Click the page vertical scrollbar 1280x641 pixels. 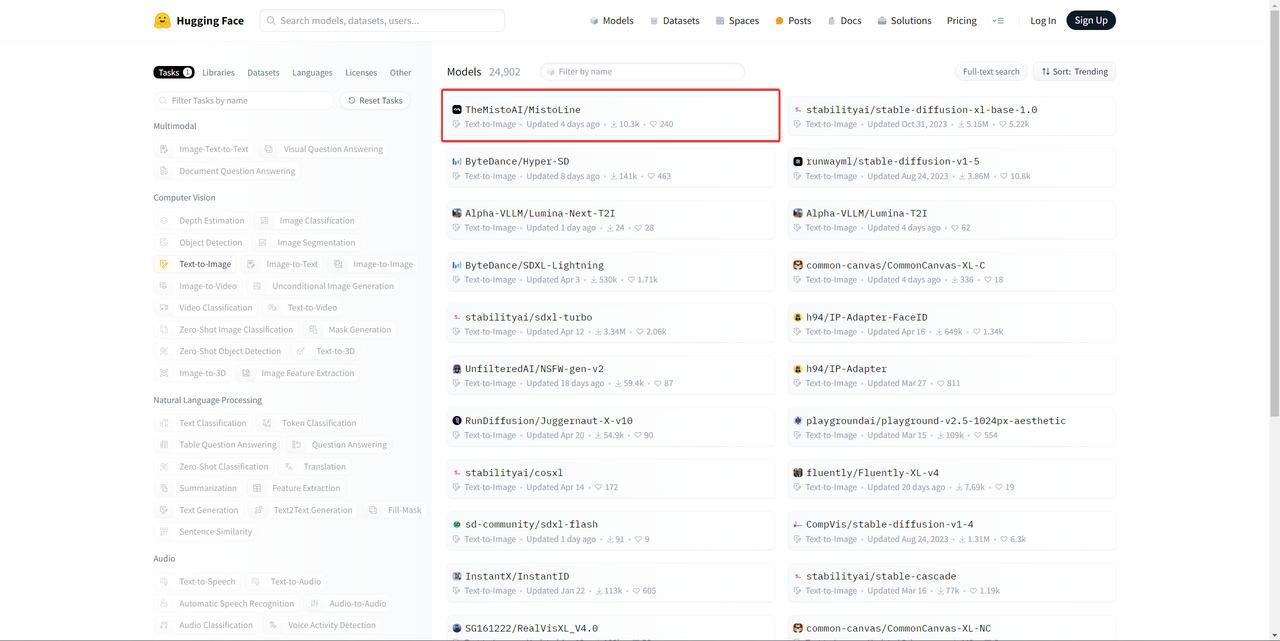pos(1273,200)
